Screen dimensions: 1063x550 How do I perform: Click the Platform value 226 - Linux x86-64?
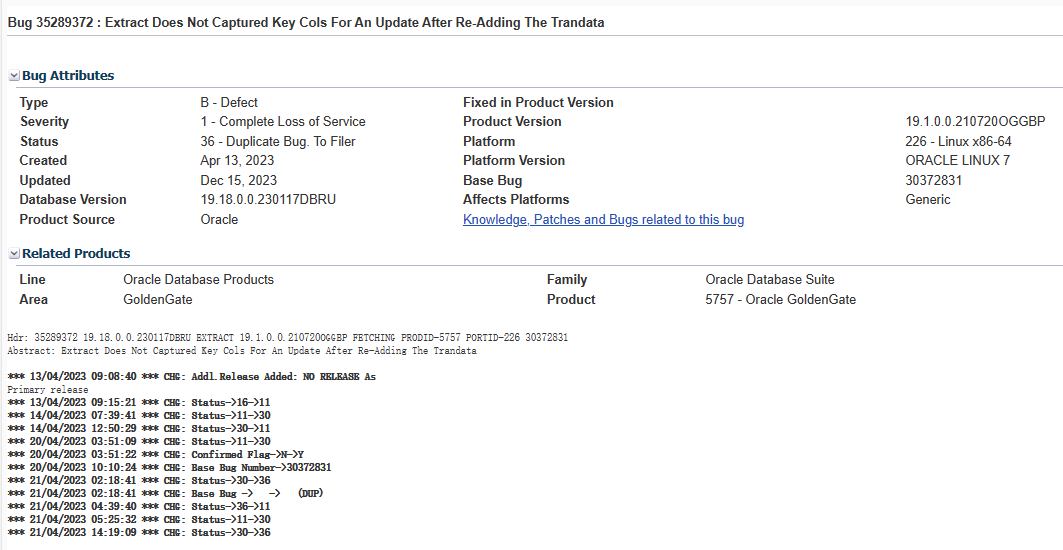coord(958,141)
